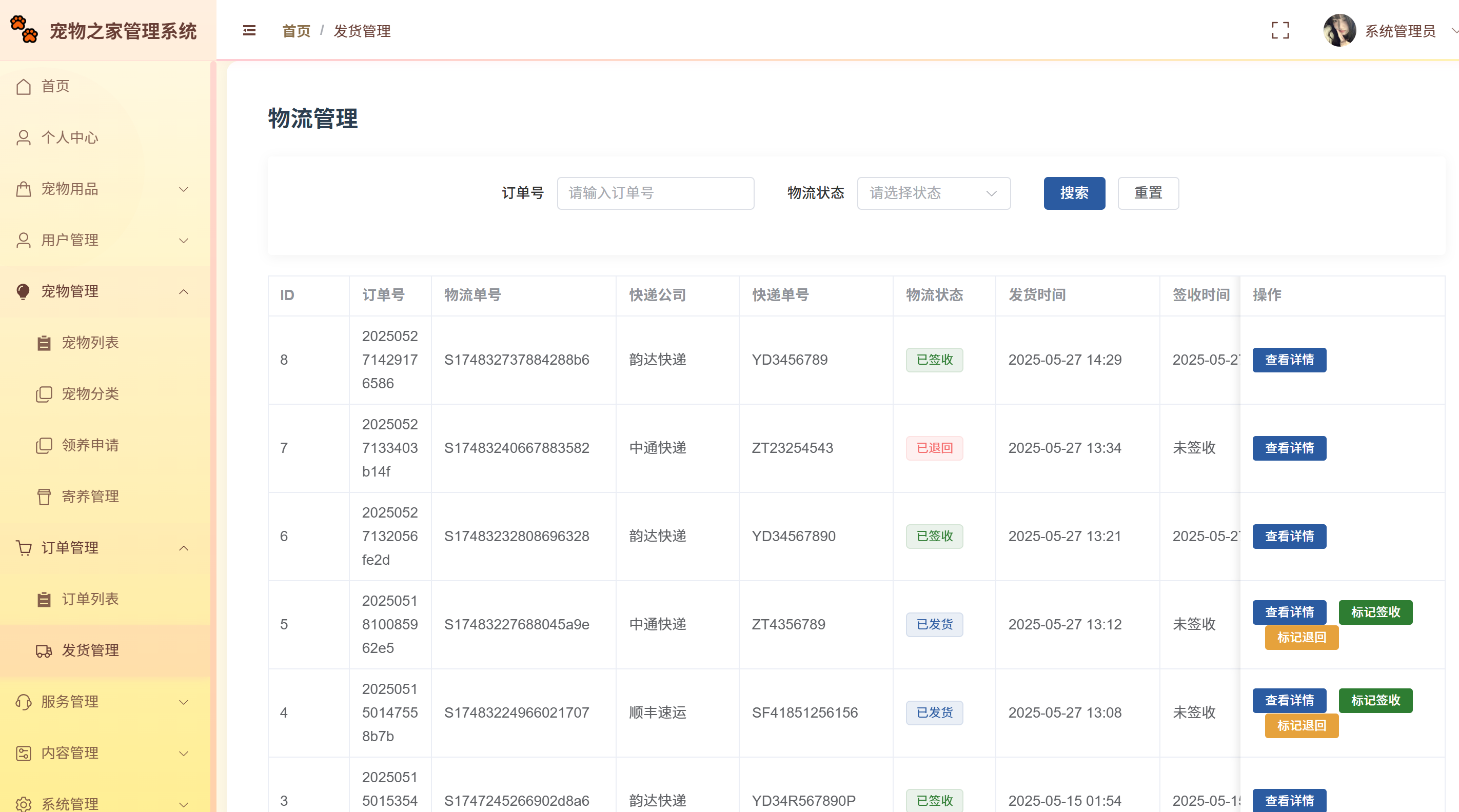Open 宠物列表 submenu item
This screenshot has width=1459, height=812.
point(89,343)
